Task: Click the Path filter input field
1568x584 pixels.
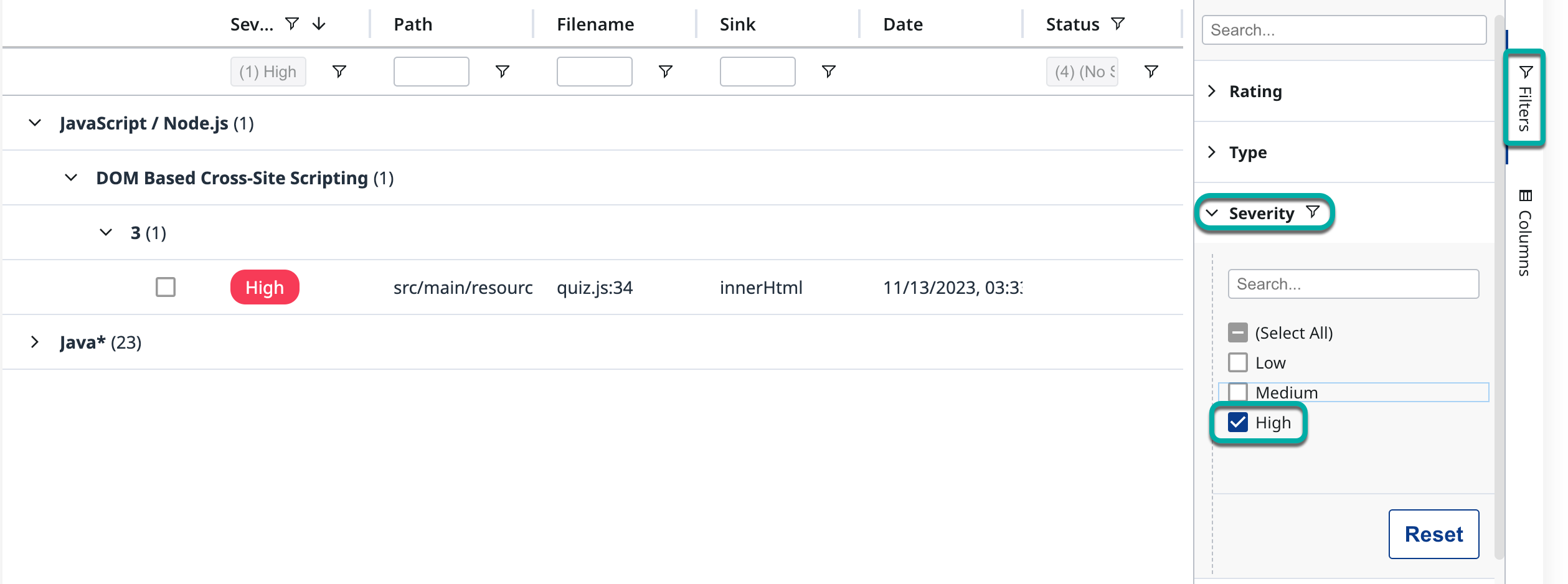Action: (431, 72)
